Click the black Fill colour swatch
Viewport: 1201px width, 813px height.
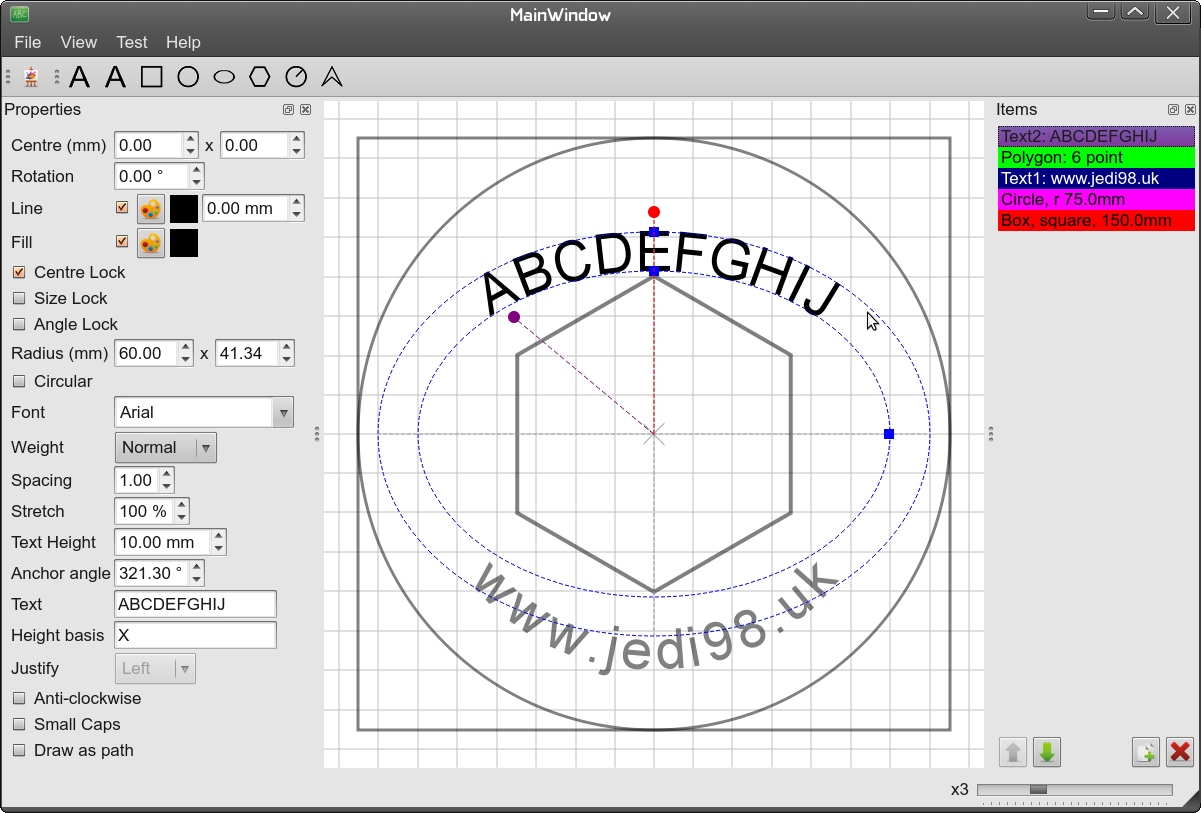pos(184,242)
